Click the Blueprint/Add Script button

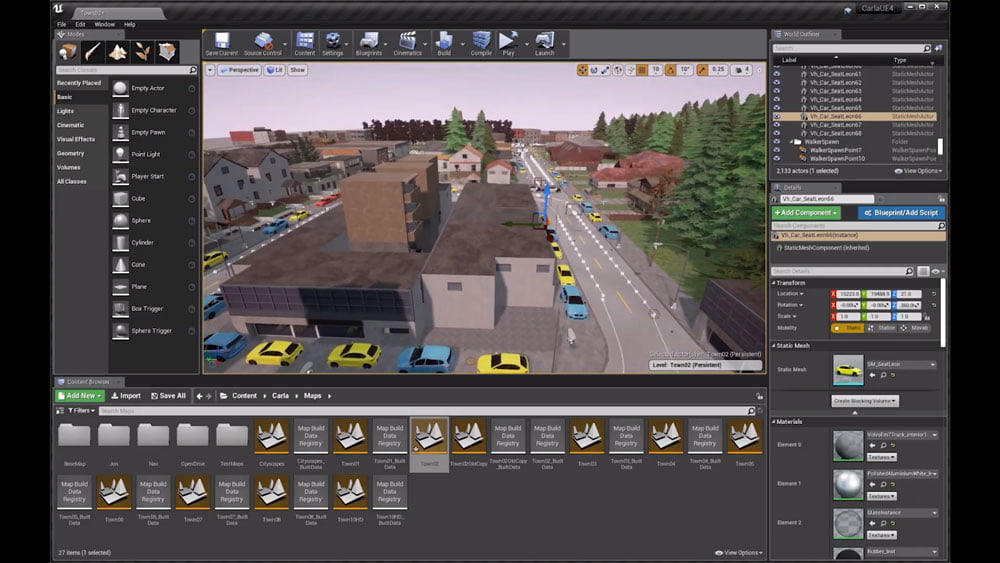(x=901, y=213)
